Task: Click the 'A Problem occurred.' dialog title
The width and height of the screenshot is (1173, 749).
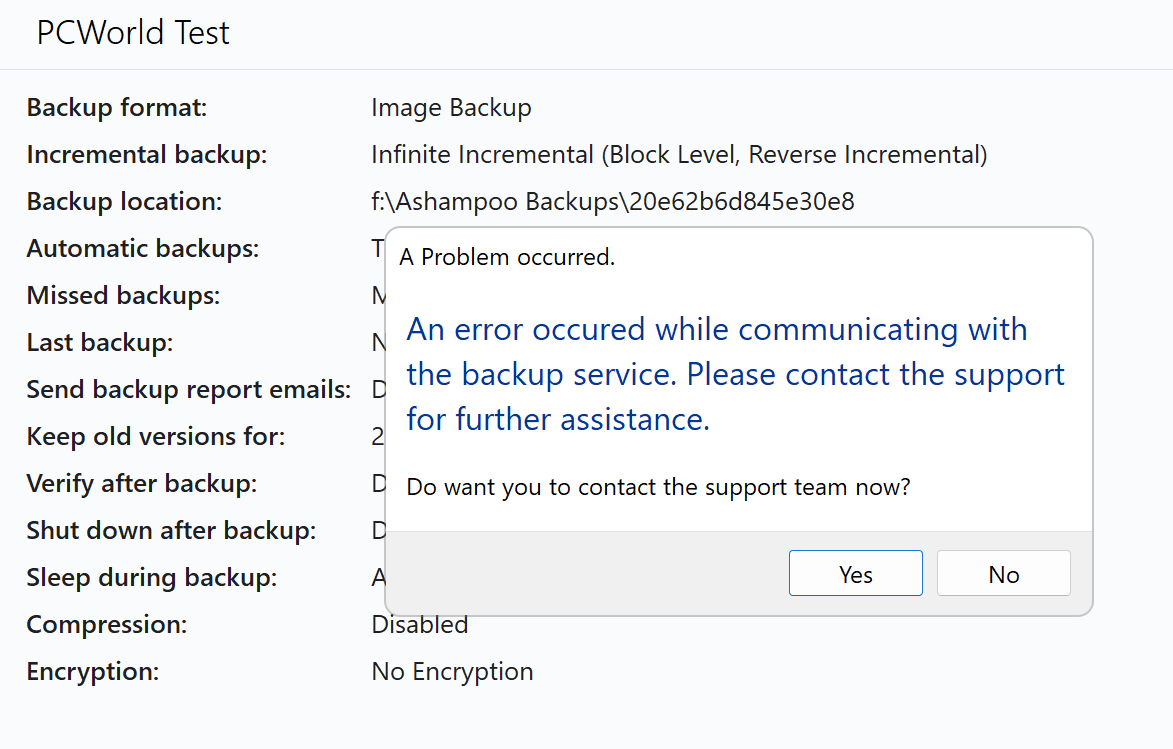Action: (x=507, y=257)
